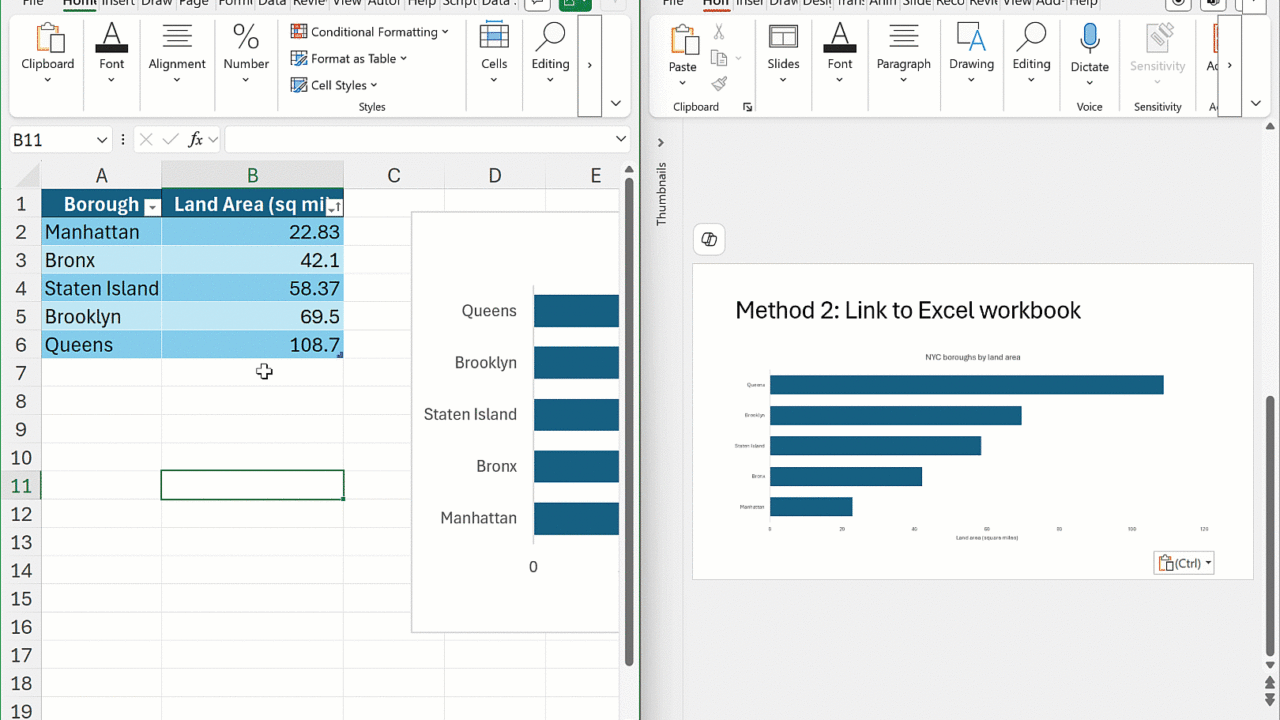Click the Format as Table button
This screenshot has width=1280, height=720.
point(349,59)
